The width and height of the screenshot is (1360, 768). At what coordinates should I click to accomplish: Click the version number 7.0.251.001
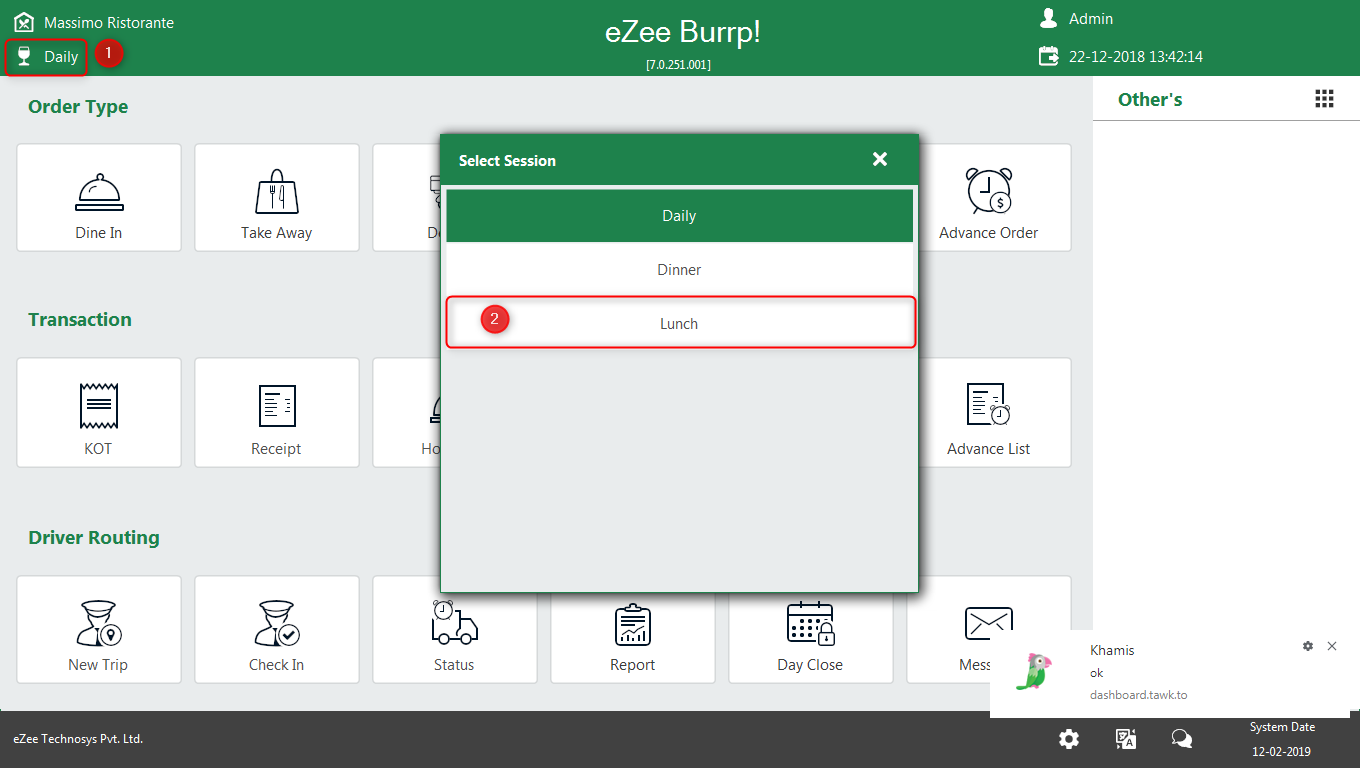point(679,64)
